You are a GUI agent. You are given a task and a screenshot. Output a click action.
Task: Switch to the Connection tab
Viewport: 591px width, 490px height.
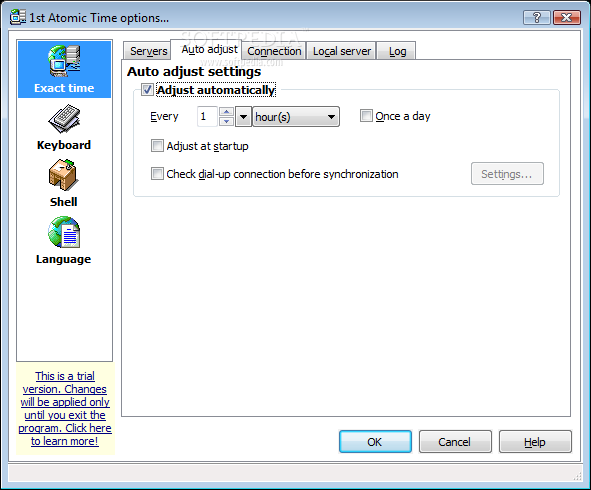tap(274, 51)
